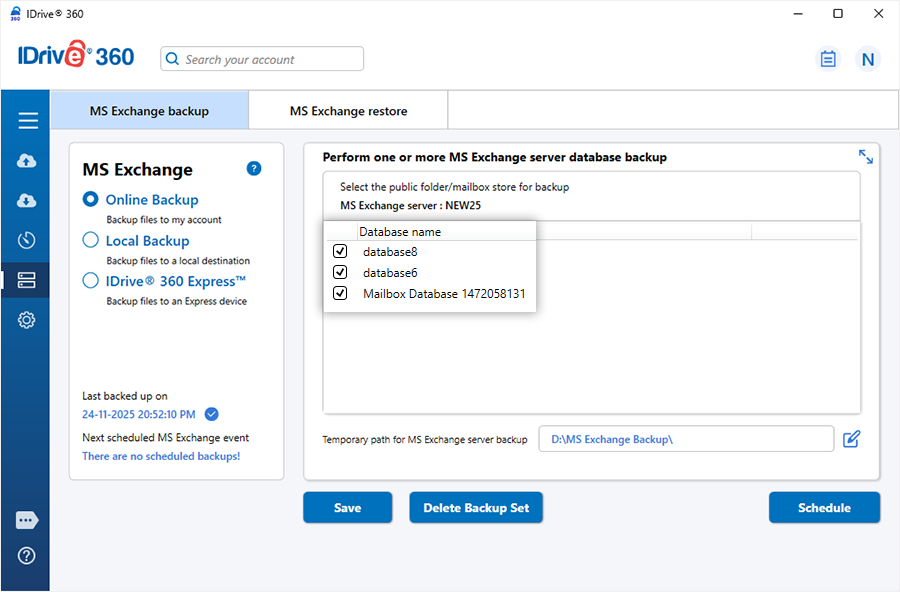The image size is (900, 592).
Task: Select the server backup sidebar icon
Action: pos(27,280)
